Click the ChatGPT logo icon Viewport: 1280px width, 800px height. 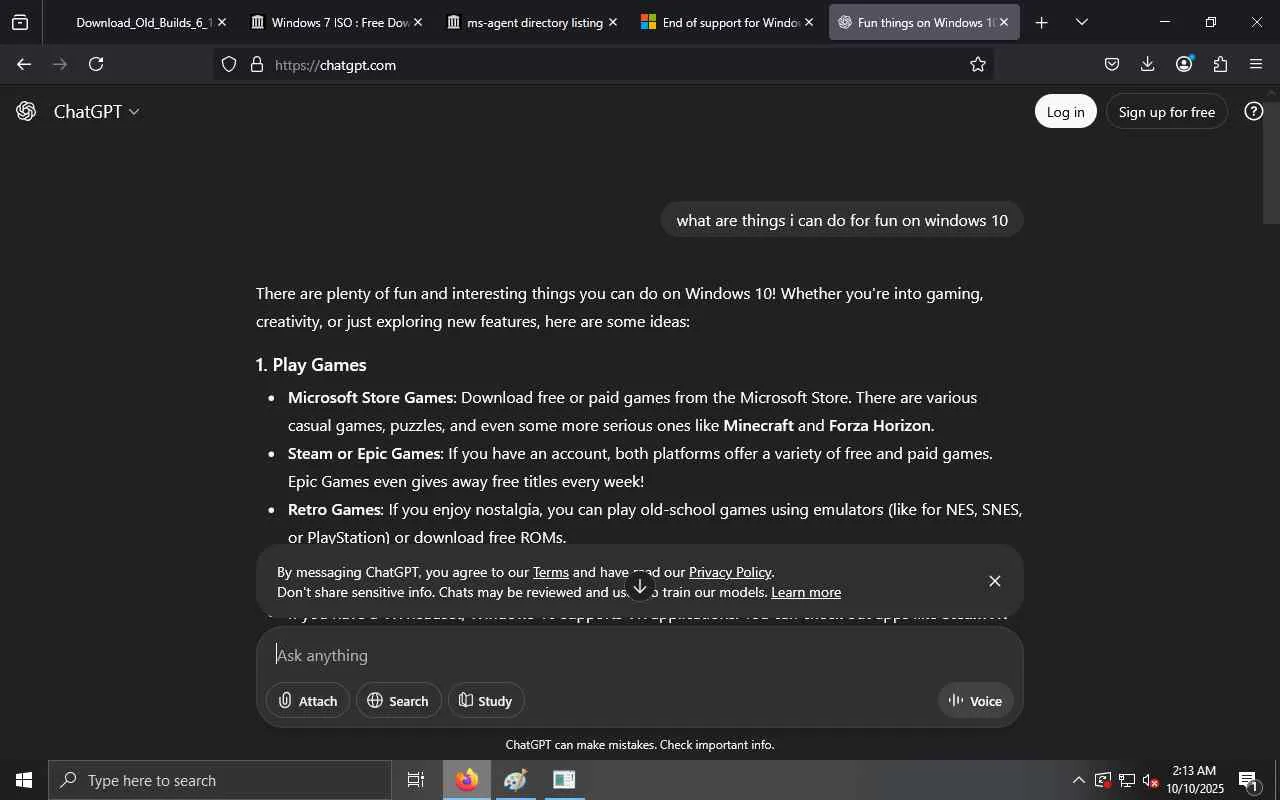tap(26, 111)
